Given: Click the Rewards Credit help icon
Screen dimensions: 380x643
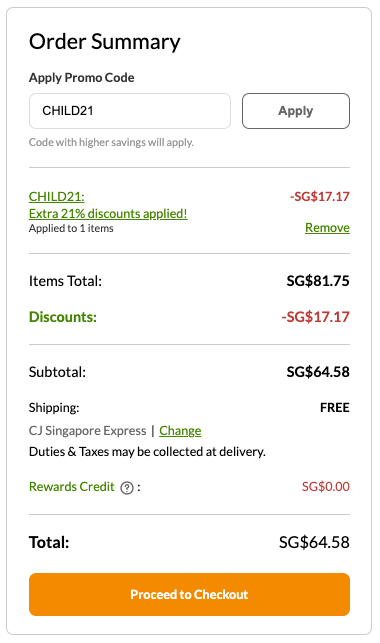Looking at the screenshot, I should tap(127, 488).
